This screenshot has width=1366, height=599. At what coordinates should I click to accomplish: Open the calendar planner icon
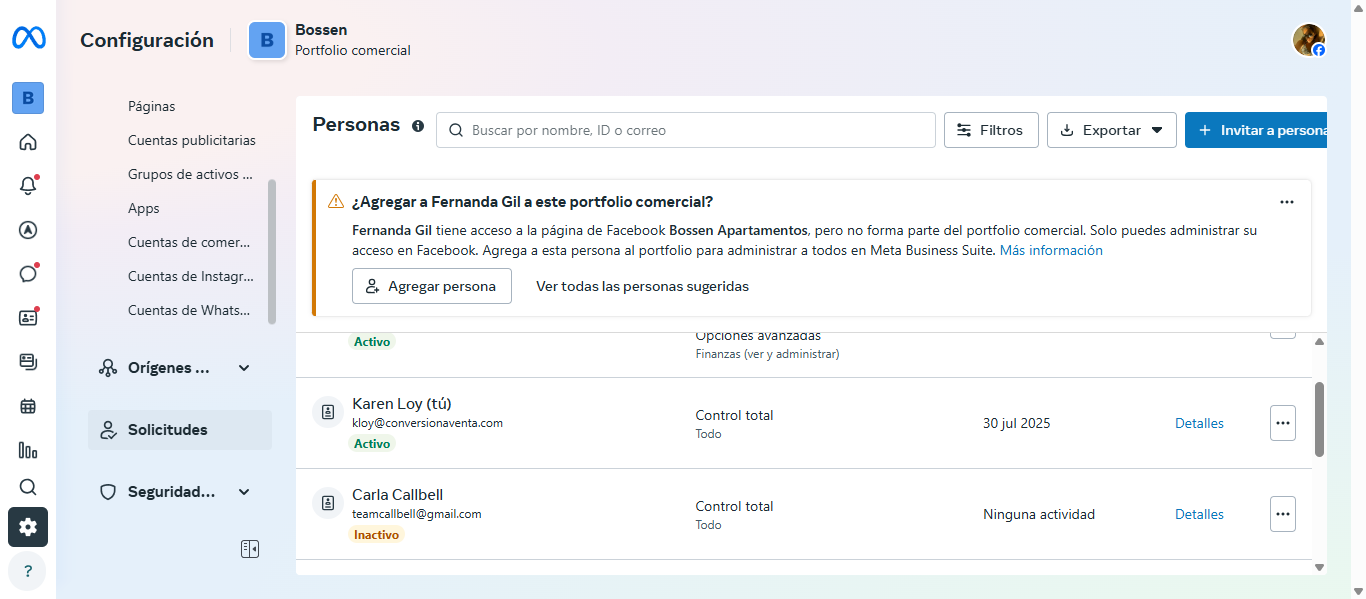[28, 406]
